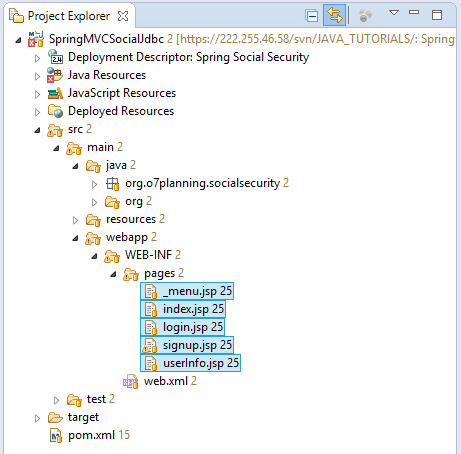
Task: Click the Deployed Resources globe folder icon
Action: click(x=55, y=111)
